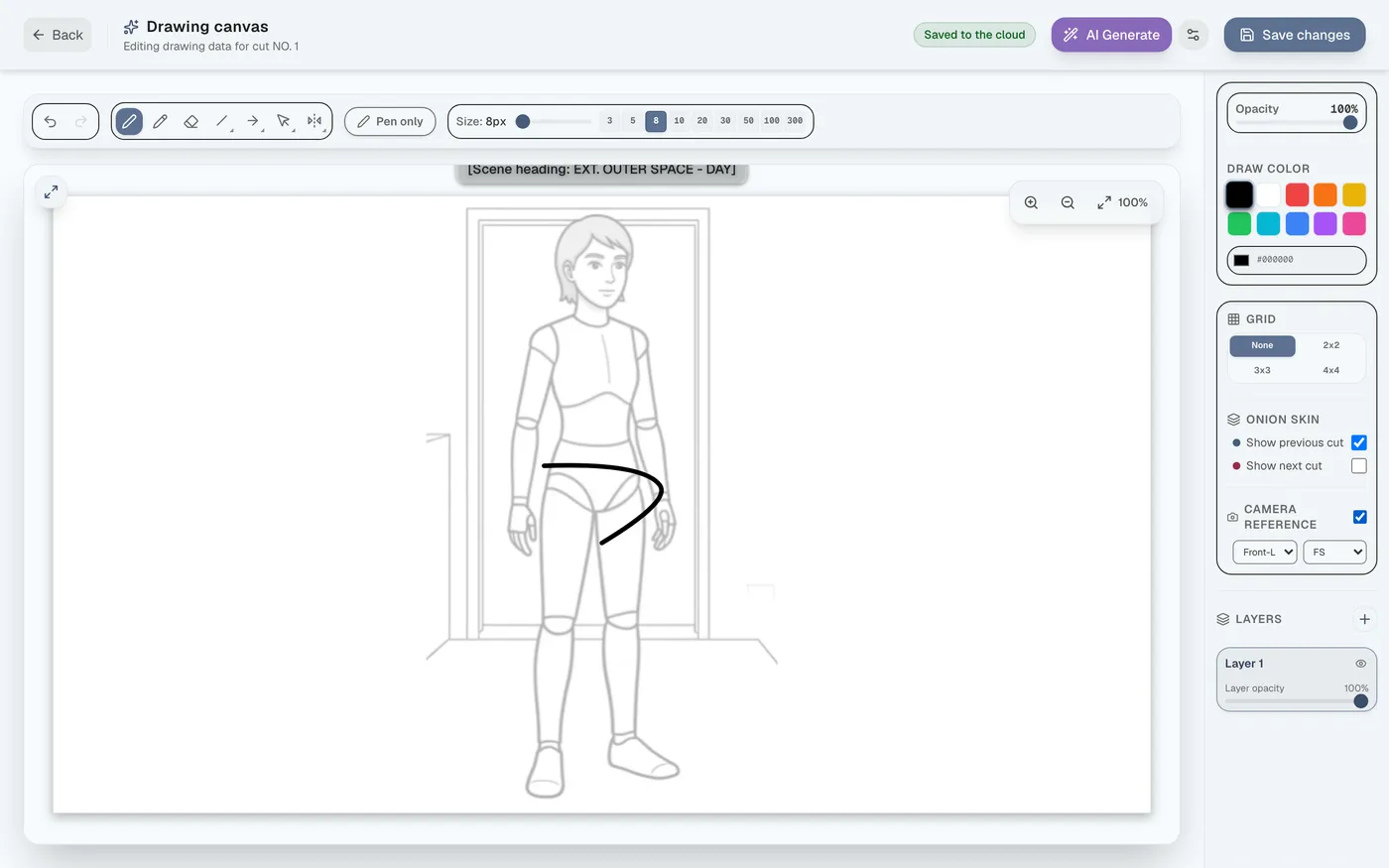
Task: Choose brush size preset 300
Action: 795,121
